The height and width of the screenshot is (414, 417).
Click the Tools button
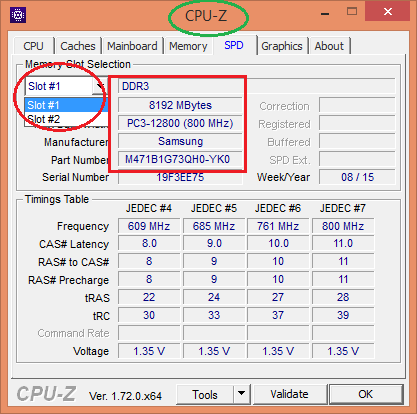coord(205,395)
